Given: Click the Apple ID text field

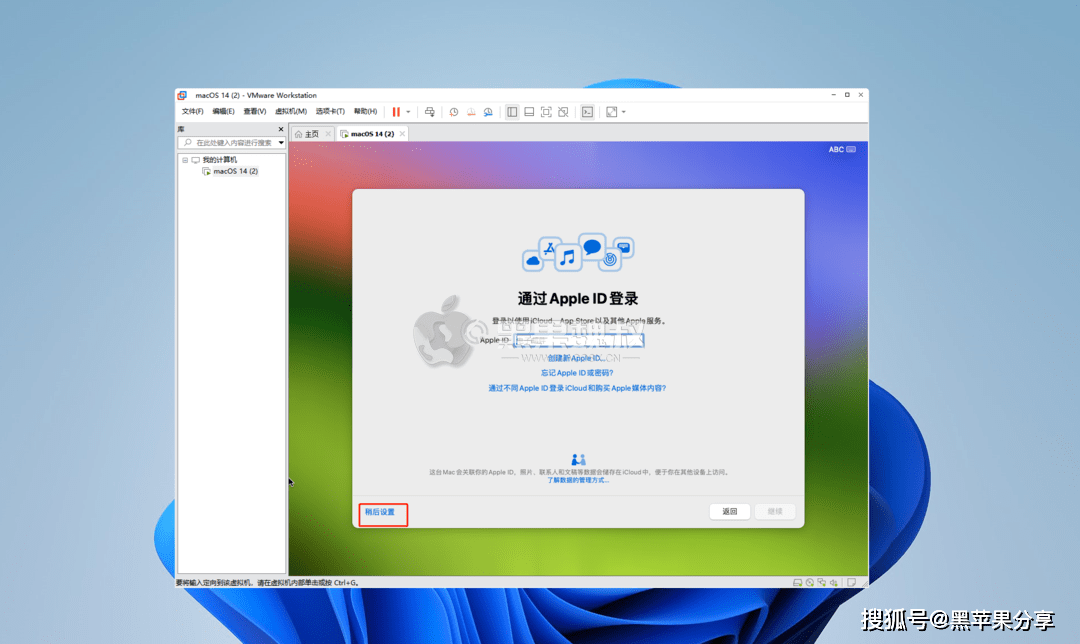Looking at the screenshot, I should [x=579, y=340].
